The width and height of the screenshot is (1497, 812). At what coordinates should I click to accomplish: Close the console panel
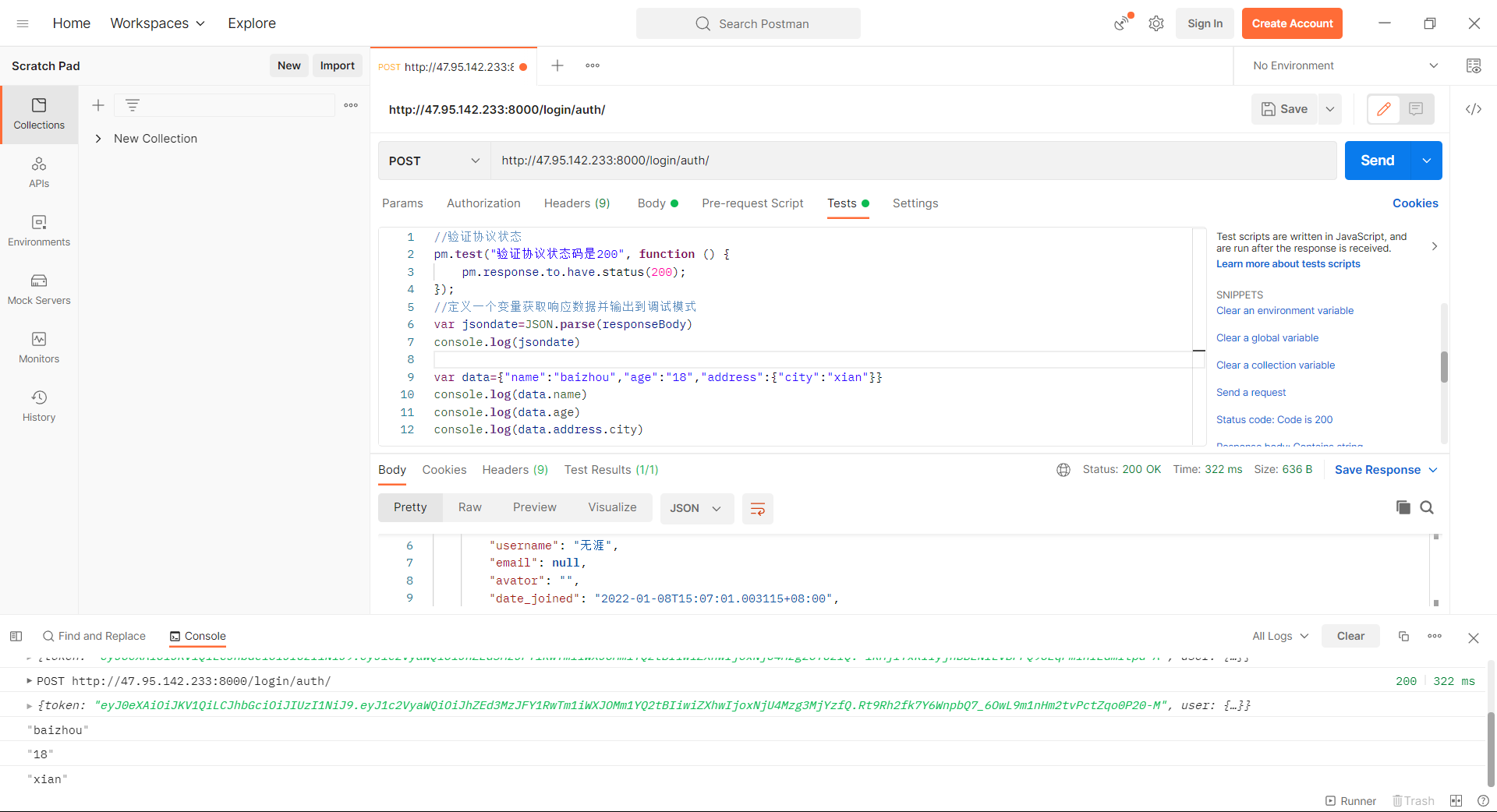point(1474,637)
